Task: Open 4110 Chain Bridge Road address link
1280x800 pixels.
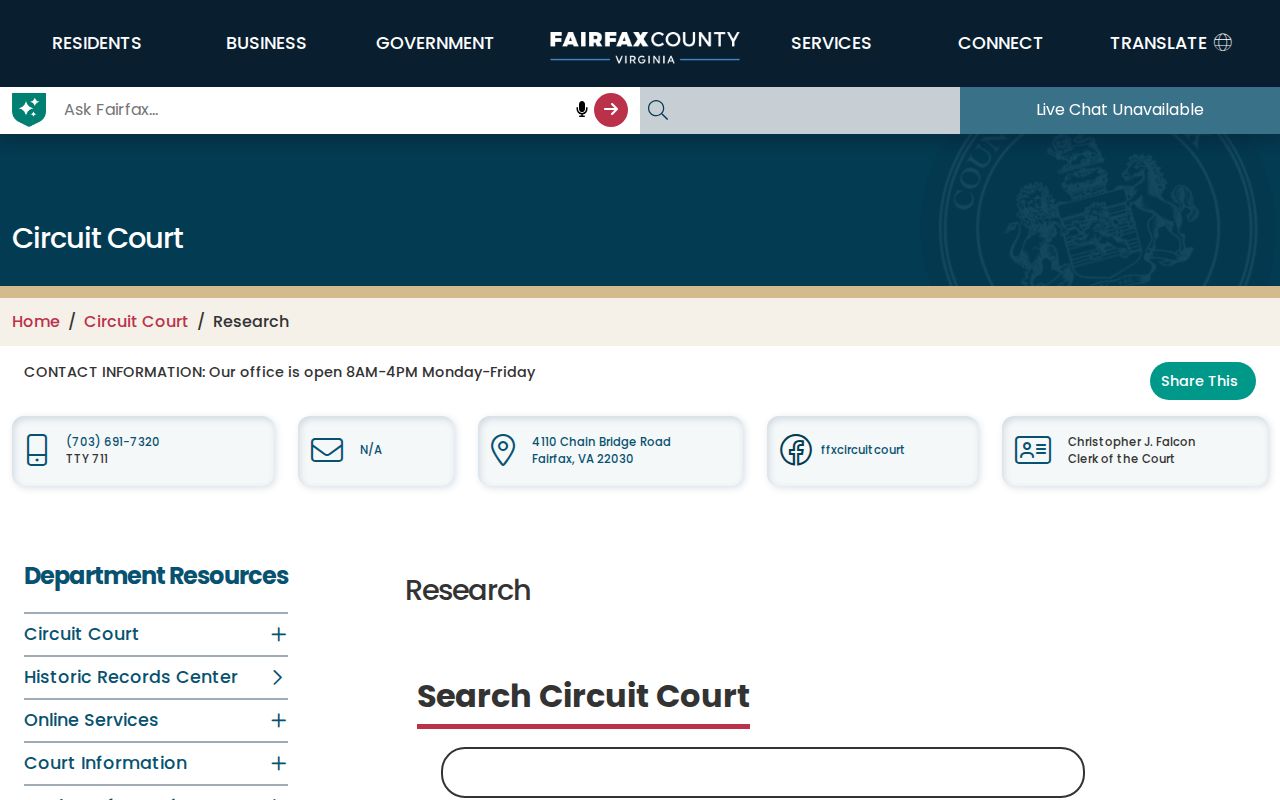Action: [601, 450]
